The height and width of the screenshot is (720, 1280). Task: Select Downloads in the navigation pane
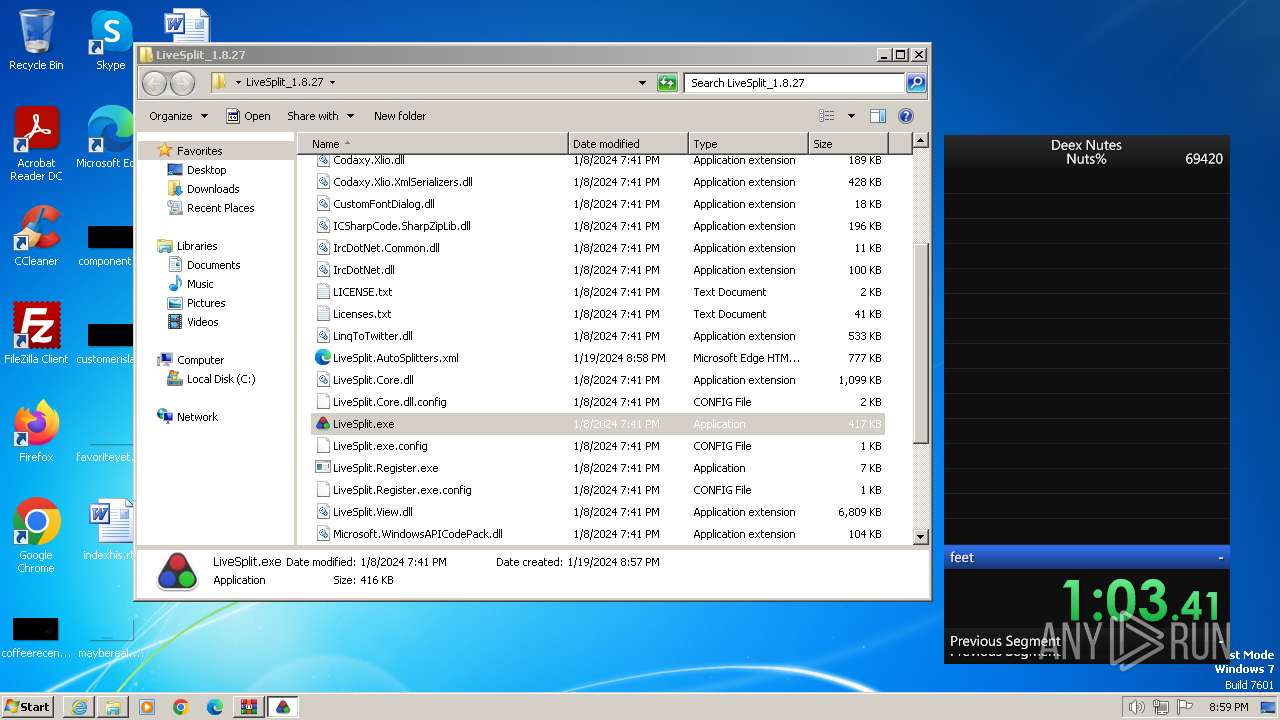[x=212, y=189]
